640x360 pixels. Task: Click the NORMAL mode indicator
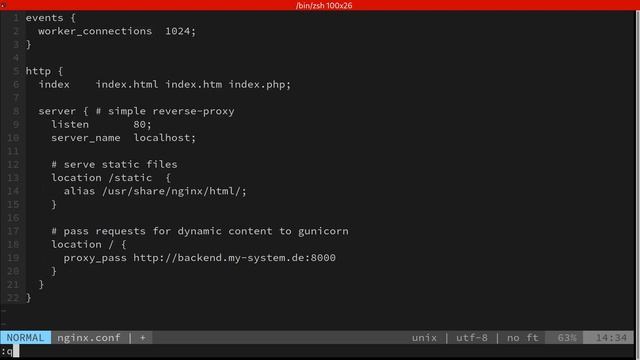coord(25,338)
